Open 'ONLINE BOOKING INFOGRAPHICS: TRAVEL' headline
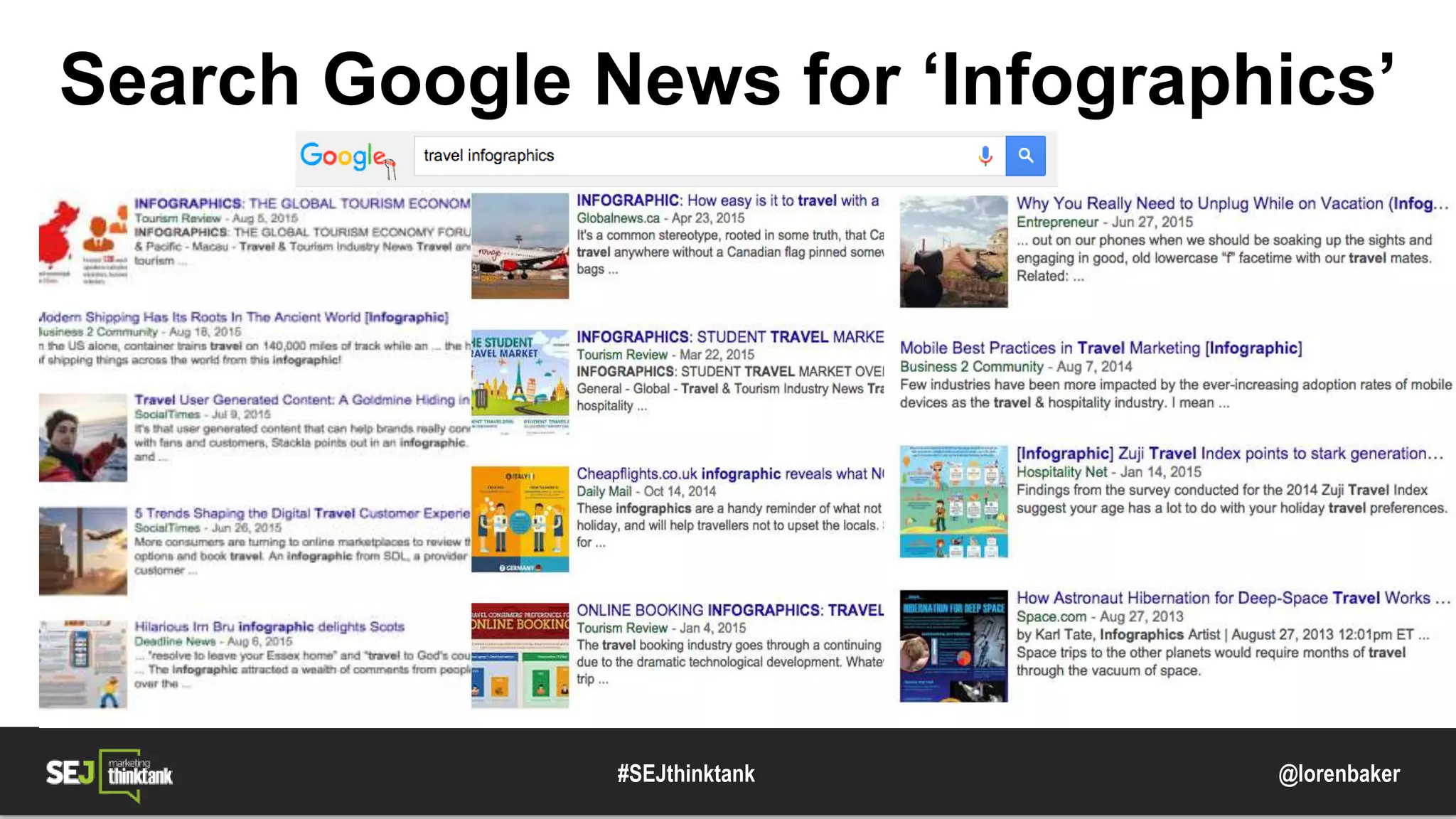Image resolution: width=1456 pixels, height=819 pixels. pyautogui.click(x=730, y=610)
